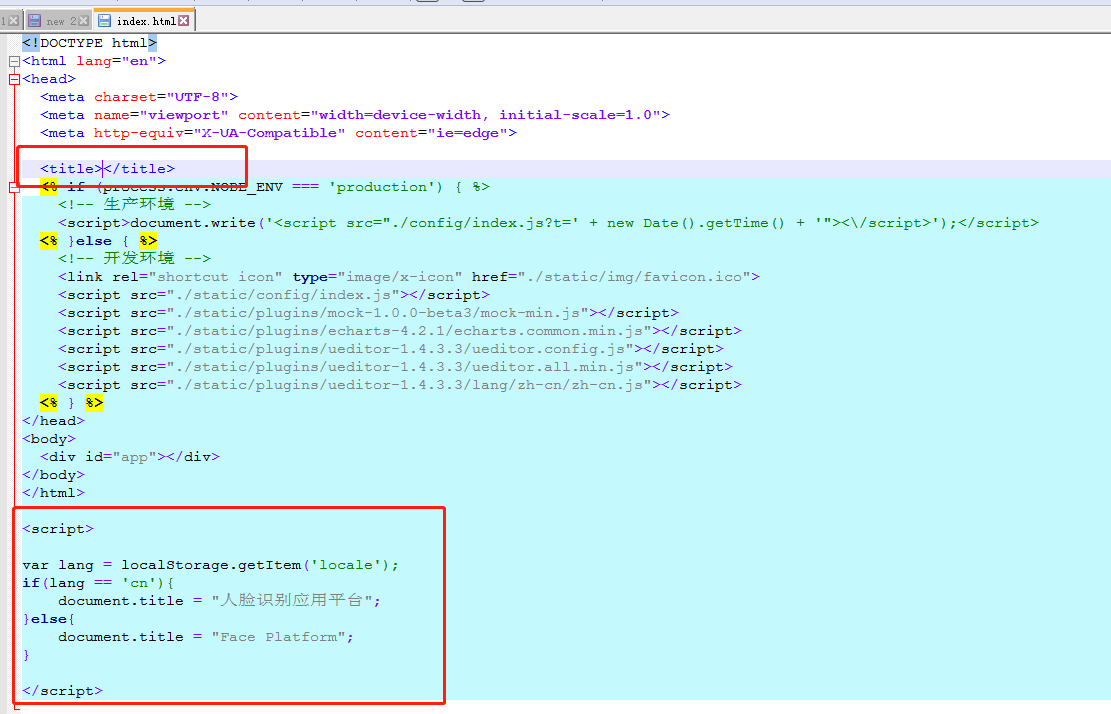Screen dimensions: 1111x714
Task: Click the 'mock-min.js' script source line
Action: click(x=368, y=313)
